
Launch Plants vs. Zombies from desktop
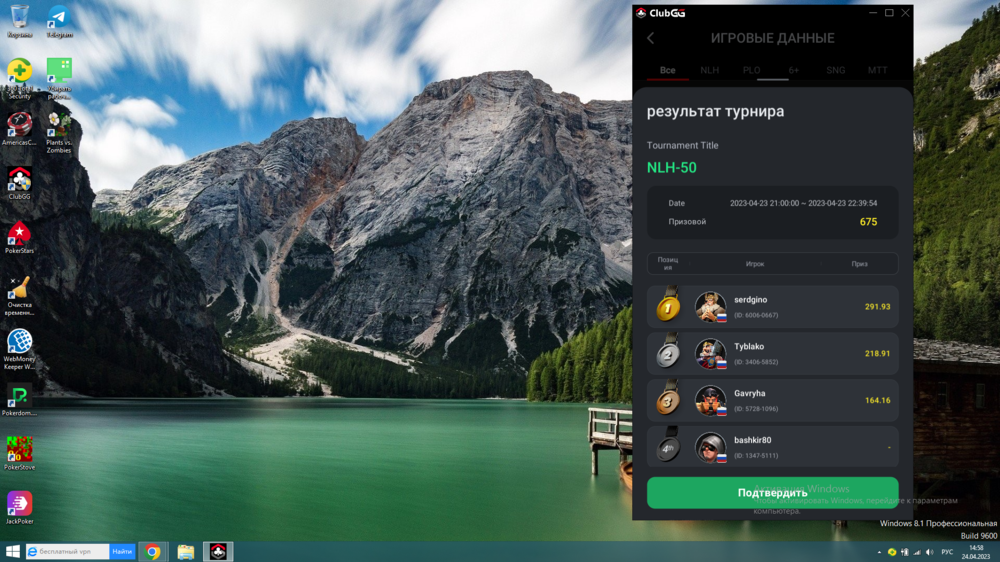coord(59,128)
